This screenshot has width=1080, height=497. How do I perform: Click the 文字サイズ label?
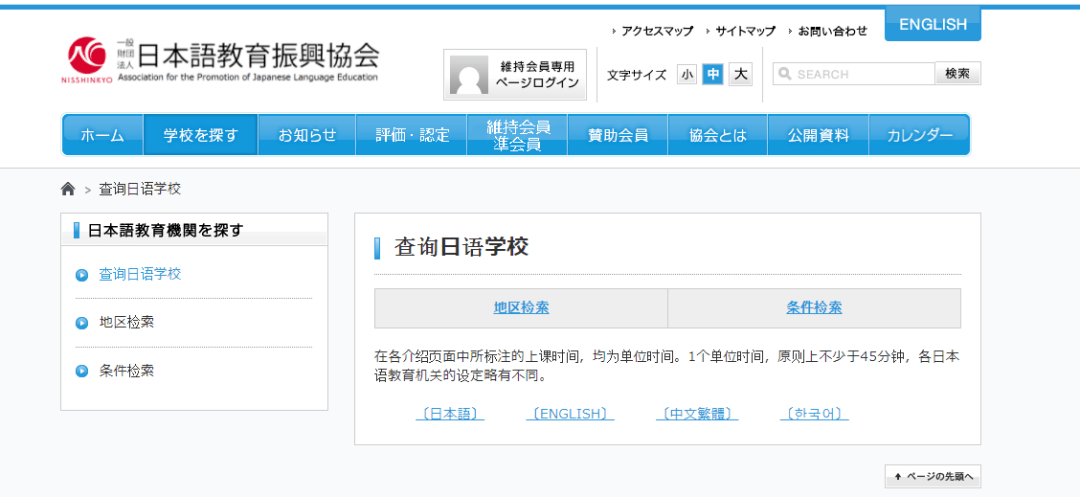pos(636,74)
